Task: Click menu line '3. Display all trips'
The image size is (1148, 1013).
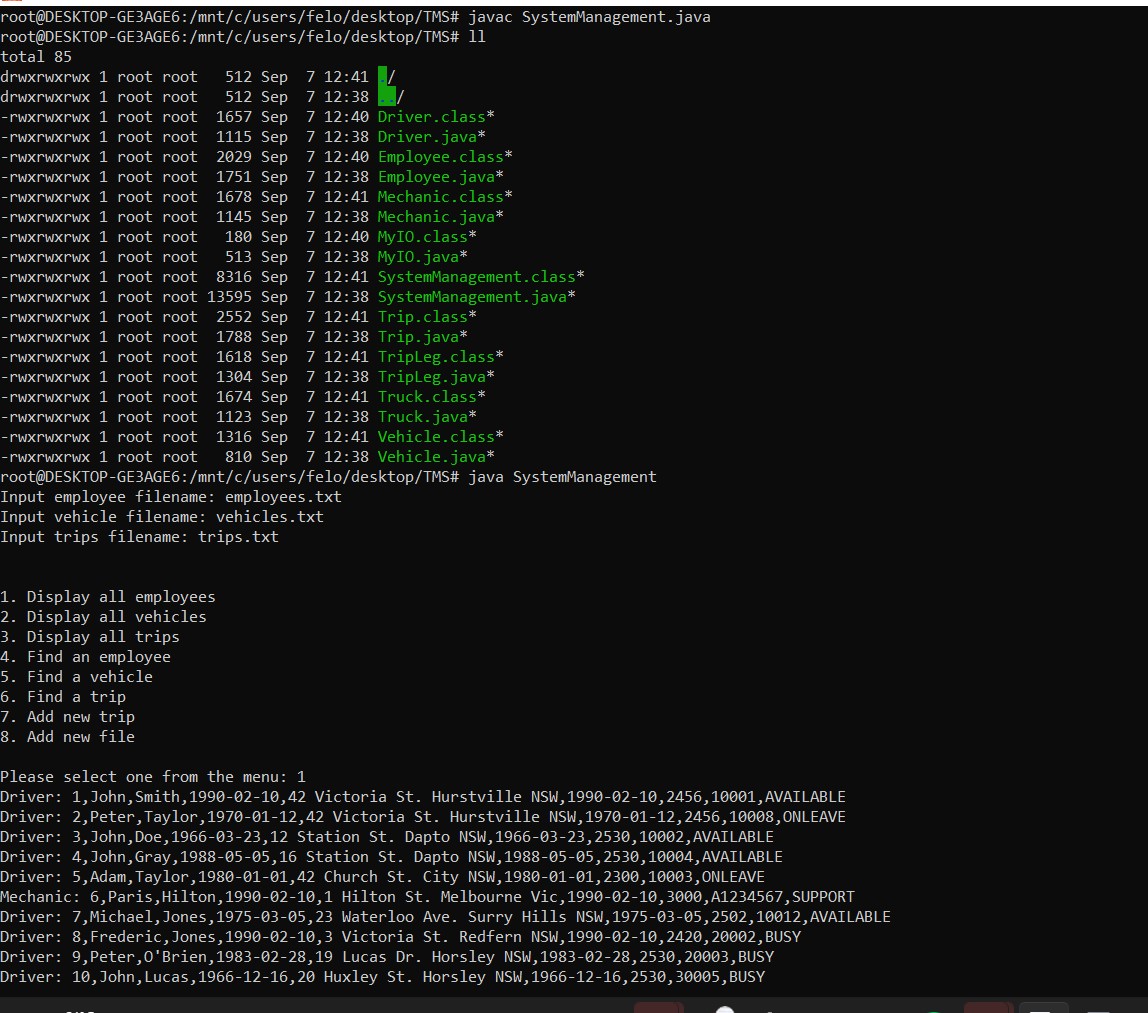Action: coord(90,637)
